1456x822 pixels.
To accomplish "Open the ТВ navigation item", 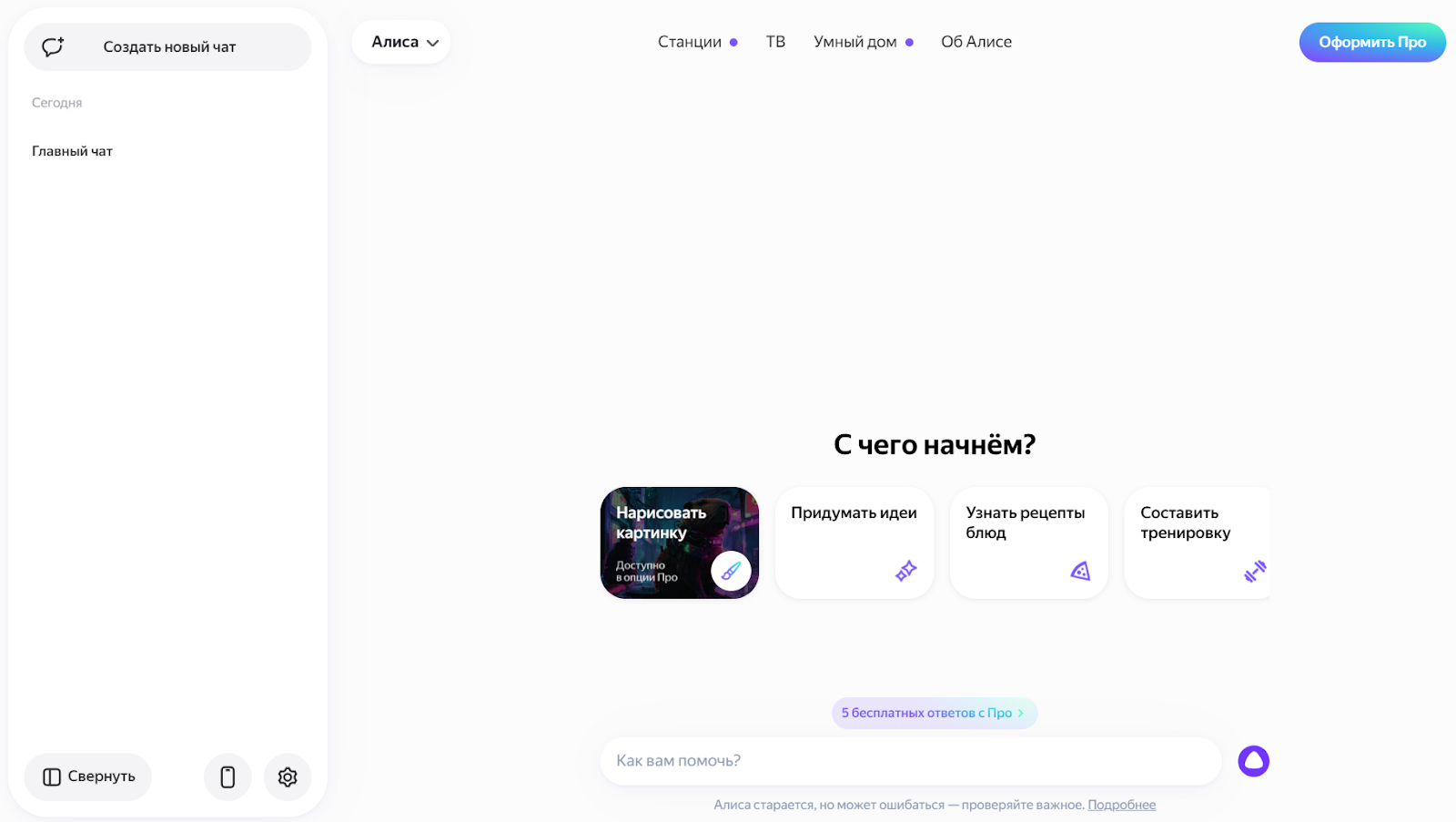I will 775,42.
